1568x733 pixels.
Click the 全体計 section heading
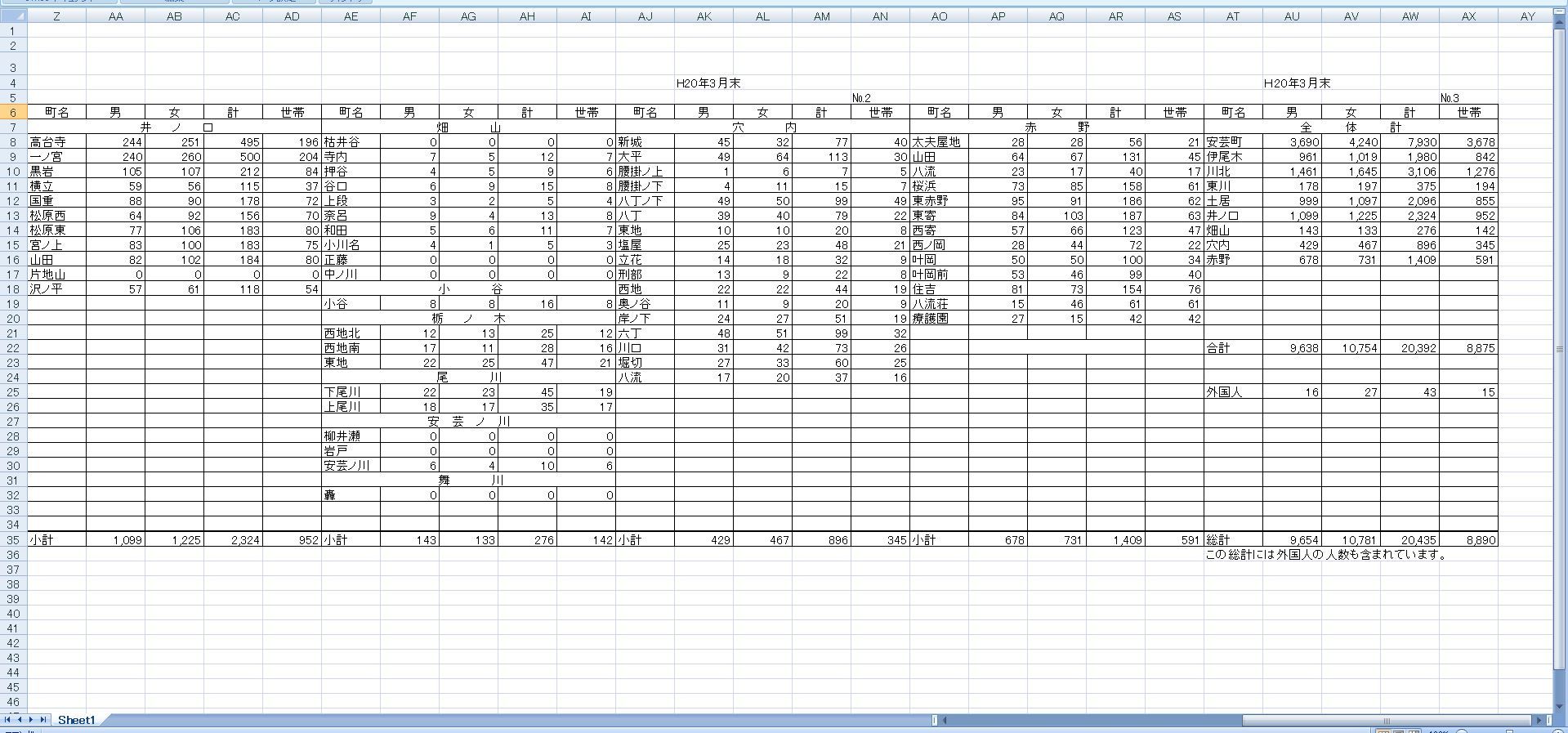tap(1351, 127)
